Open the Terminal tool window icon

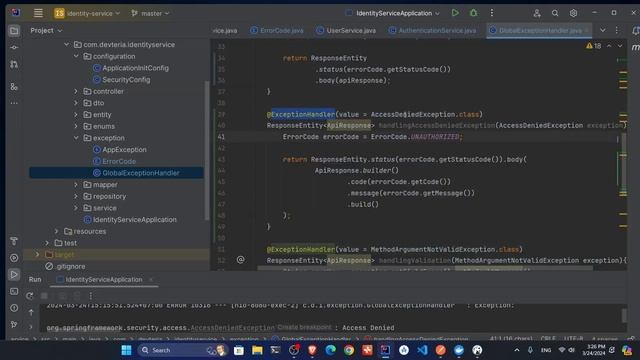pos(14,291)
